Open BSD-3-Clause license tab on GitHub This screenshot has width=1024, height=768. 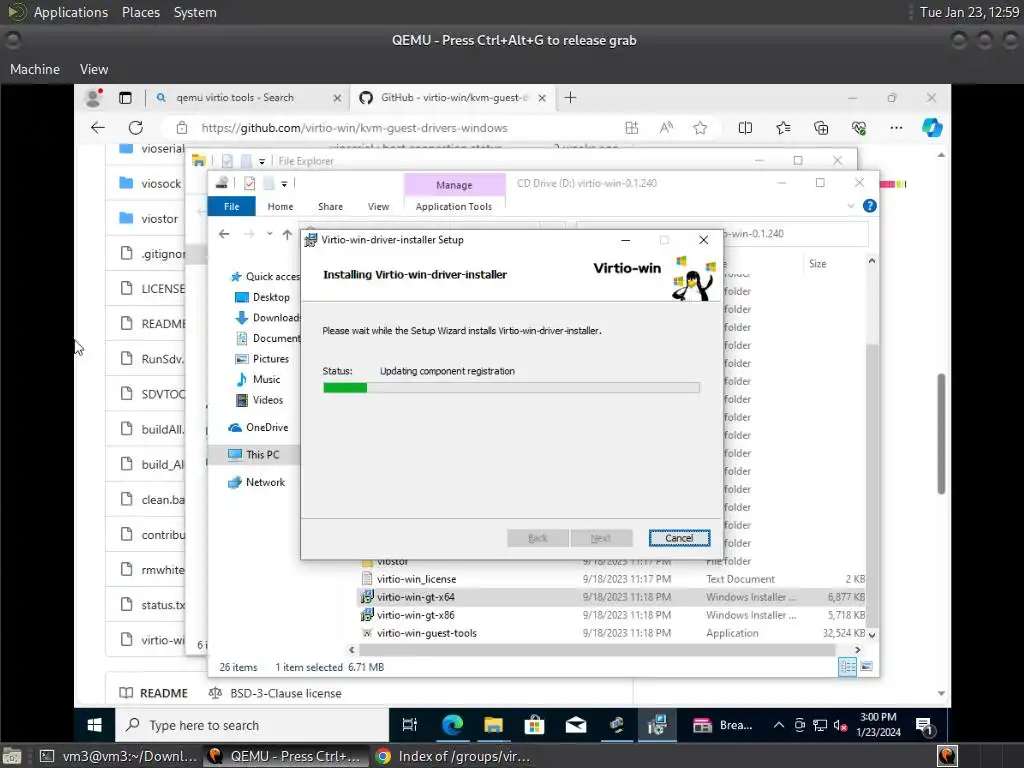coord(276,693)
